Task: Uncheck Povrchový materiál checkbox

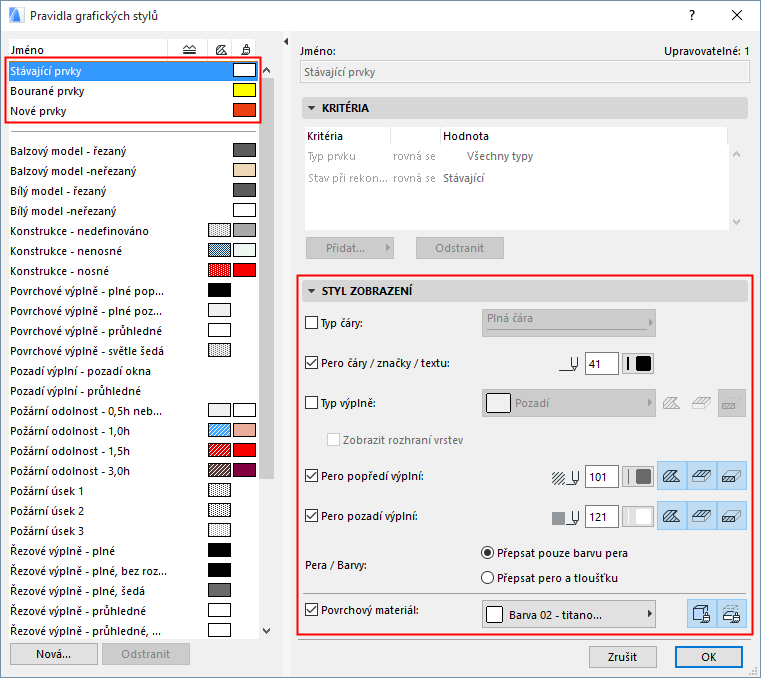Action: point(311,610)
